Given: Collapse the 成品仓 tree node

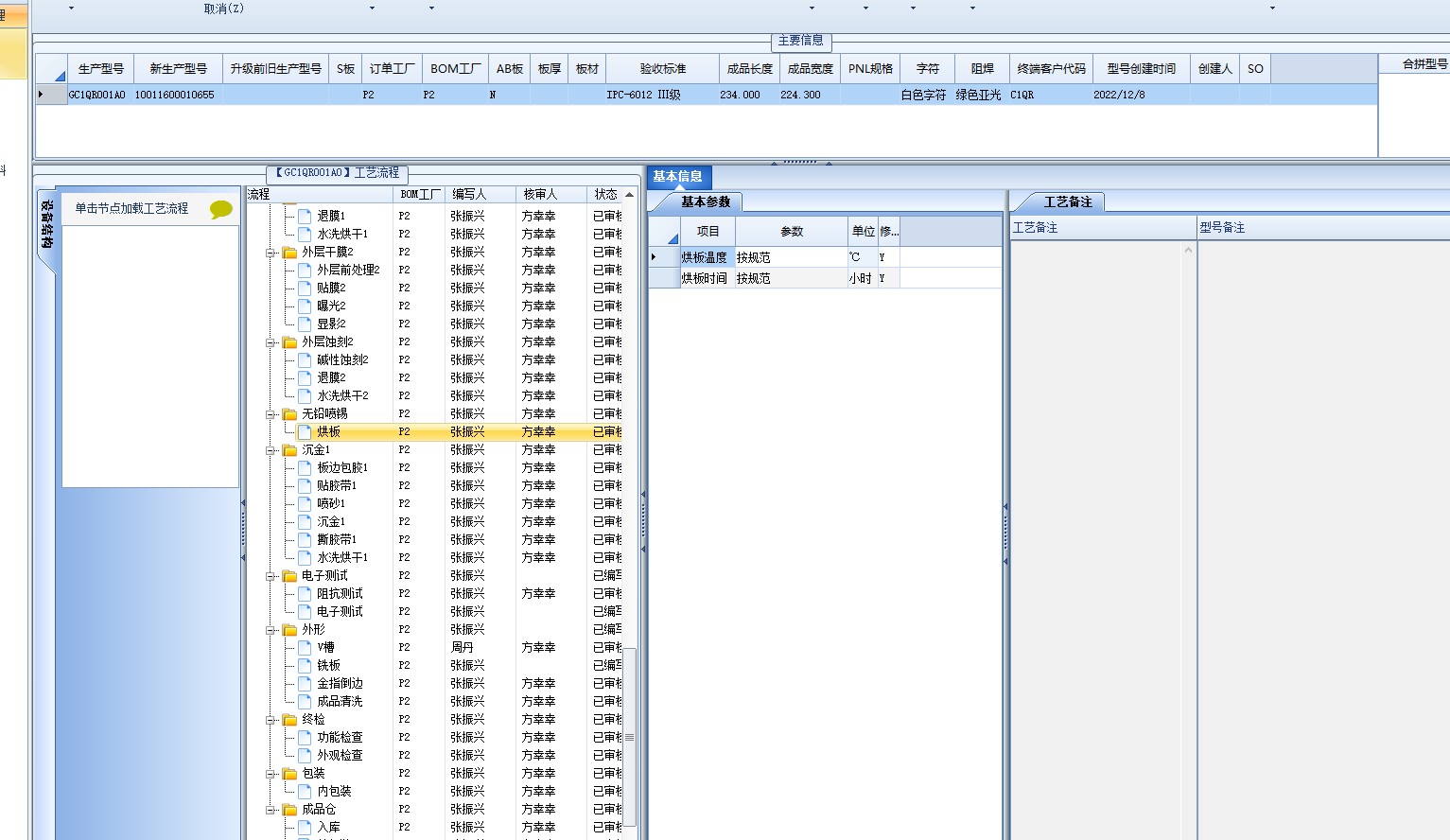Looking at the screenshot, I should (271, 810).
